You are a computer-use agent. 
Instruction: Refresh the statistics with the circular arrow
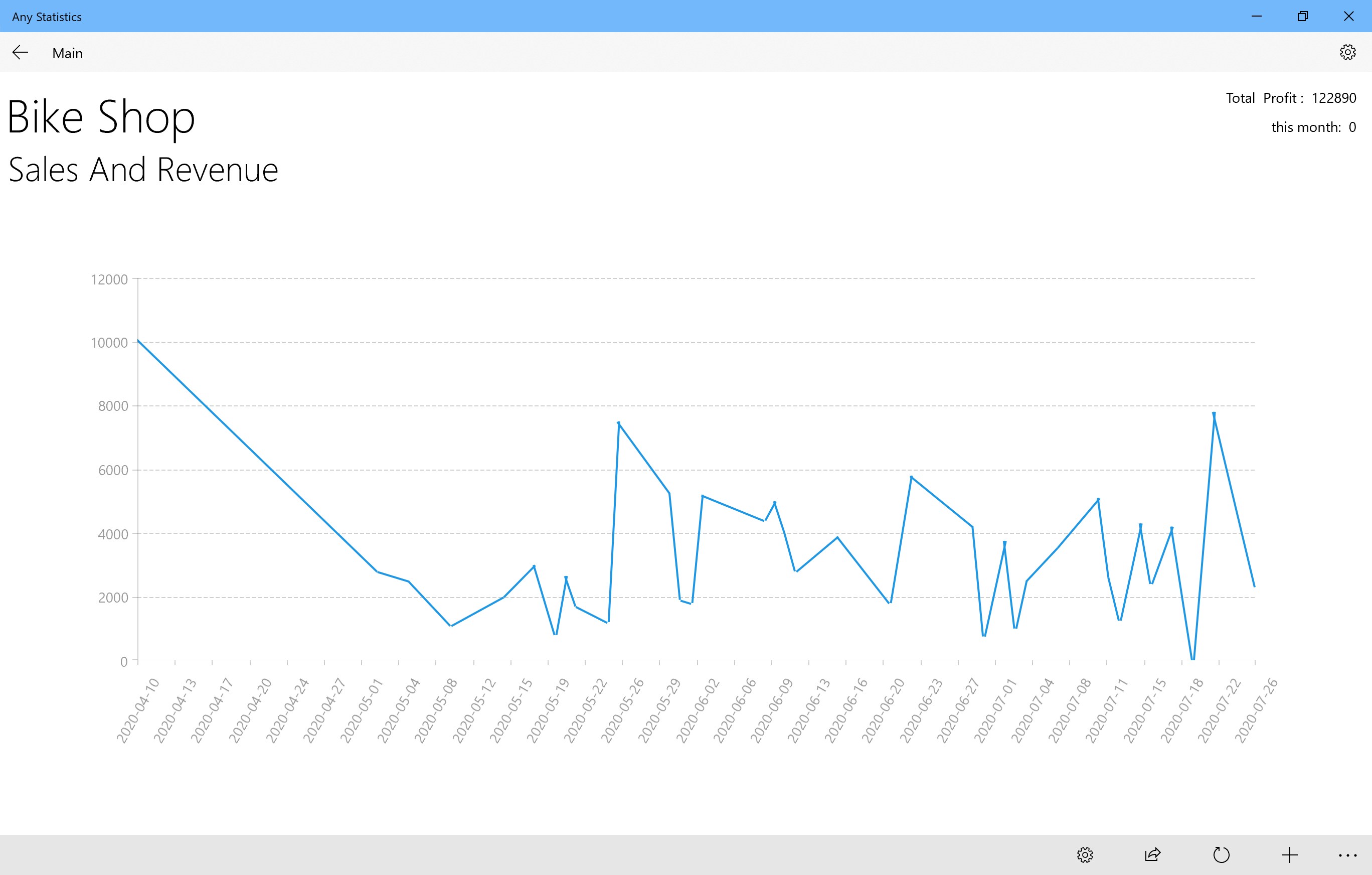click(x=1221, y=854)
